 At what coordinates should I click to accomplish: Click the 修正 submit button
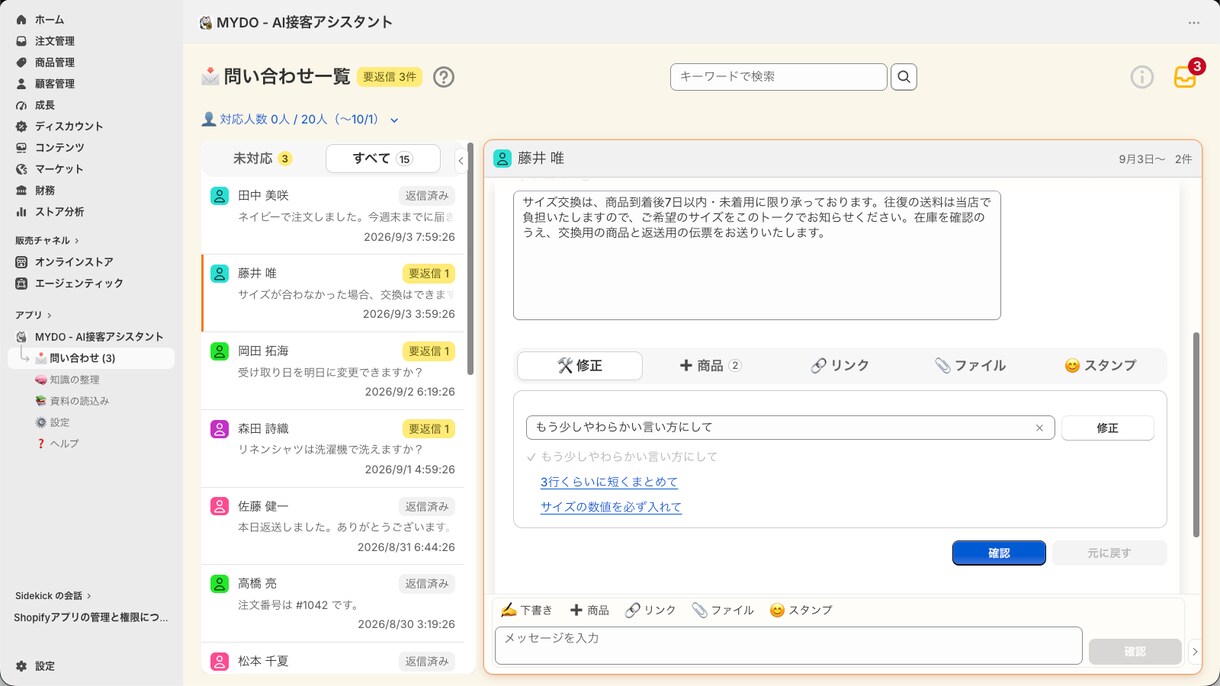point(1107,428)
